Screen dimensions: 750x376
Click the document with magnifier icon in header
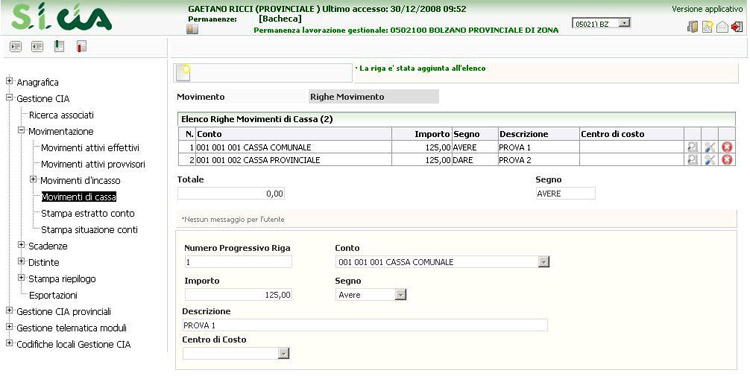[707, 27]
